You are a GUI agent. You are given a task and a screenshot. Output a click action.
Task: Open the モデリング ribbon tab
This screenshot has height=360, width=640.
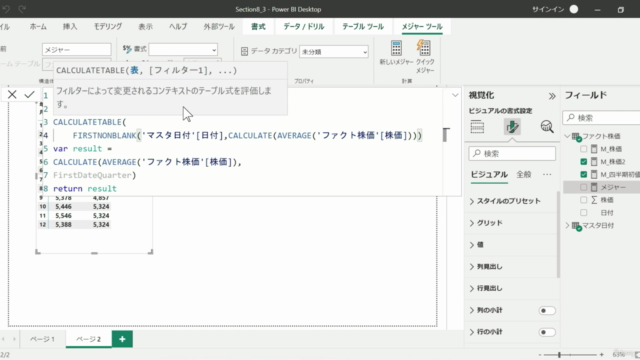point(108,27)
